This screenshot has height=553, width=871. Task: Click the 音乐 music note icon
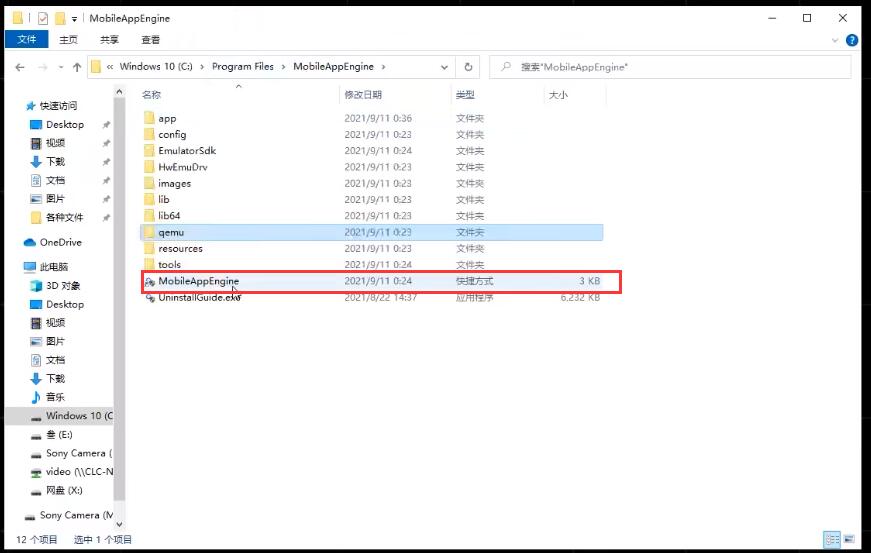(x=36, y=397)
